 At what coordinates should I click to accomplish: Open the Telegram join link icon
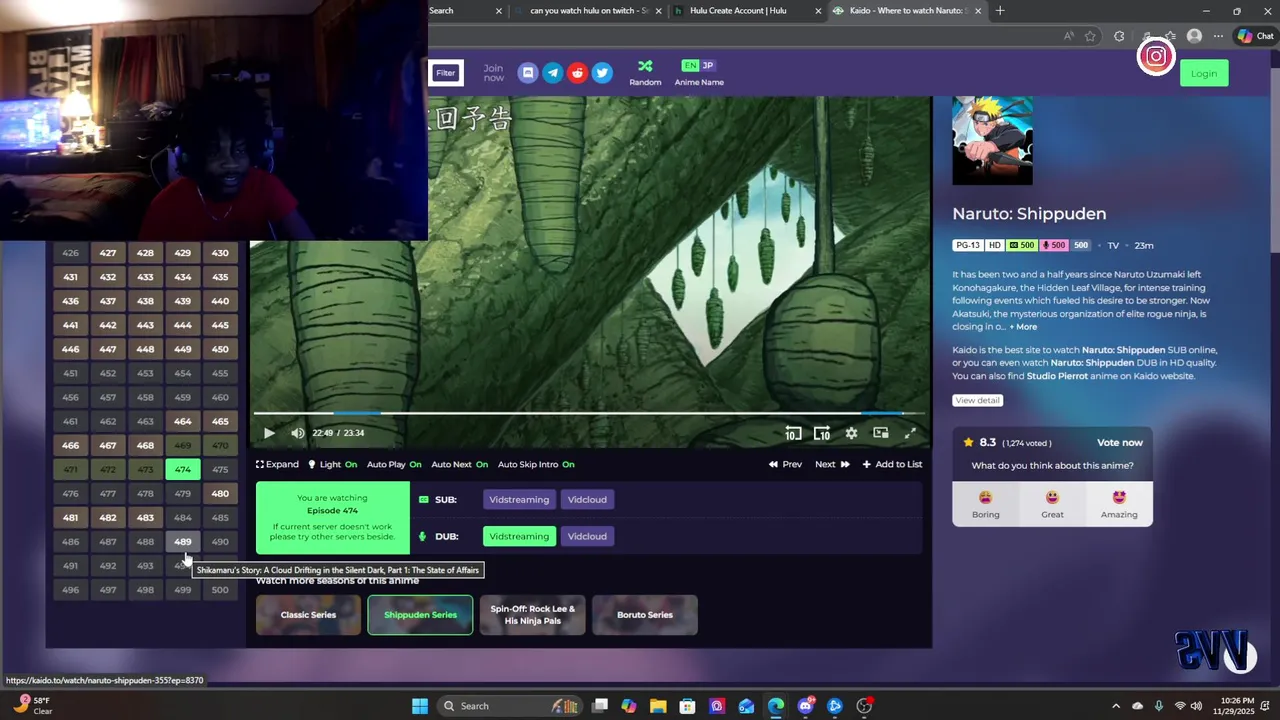pyautogui.click(x=552, y=73)
